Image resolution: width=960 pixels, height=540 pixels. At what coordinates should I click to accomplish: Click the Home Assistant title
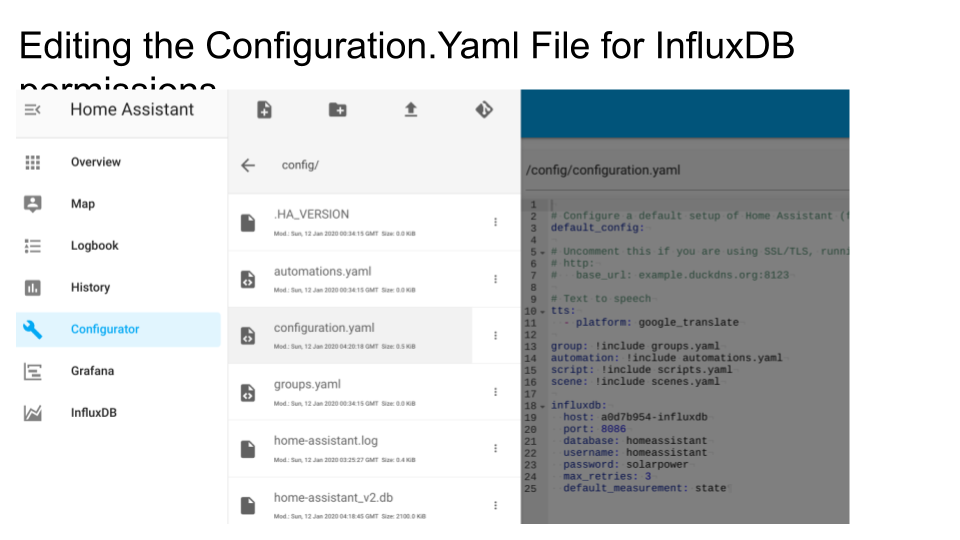pyautogui.click(x=132, y=110)
